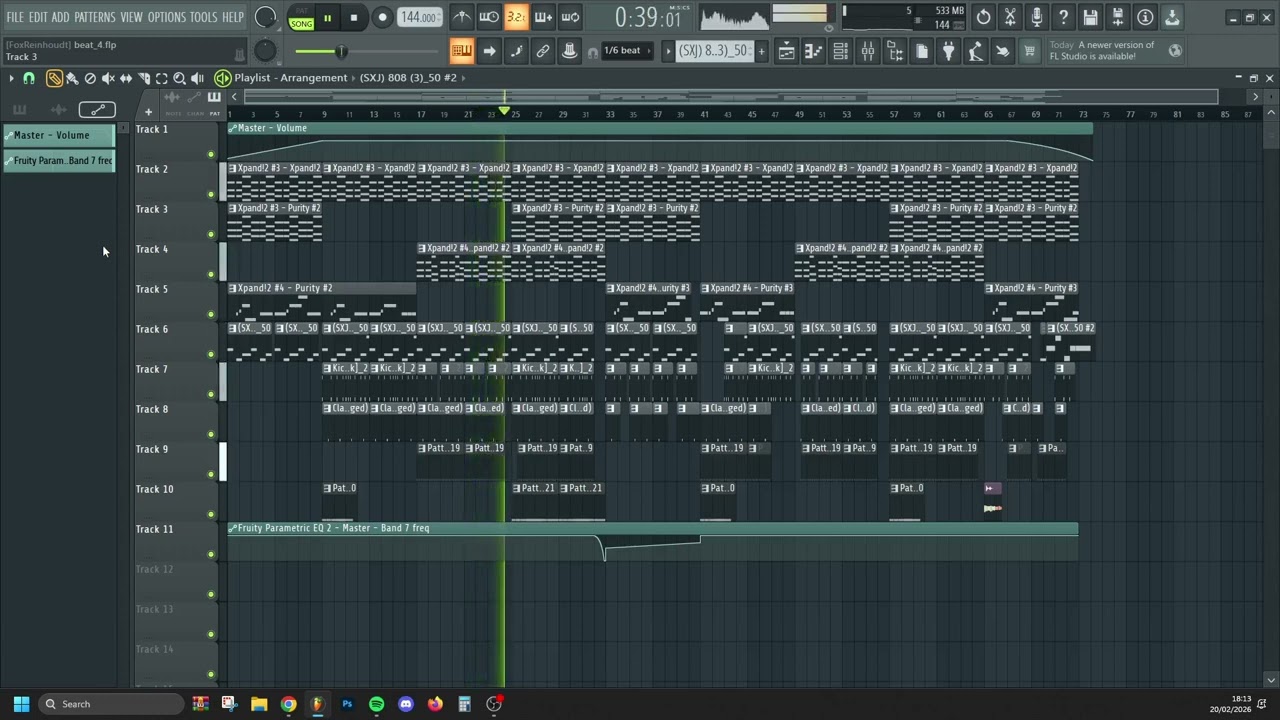
Task: Toggle overdub blend recording icon
Action: (543, 17)
